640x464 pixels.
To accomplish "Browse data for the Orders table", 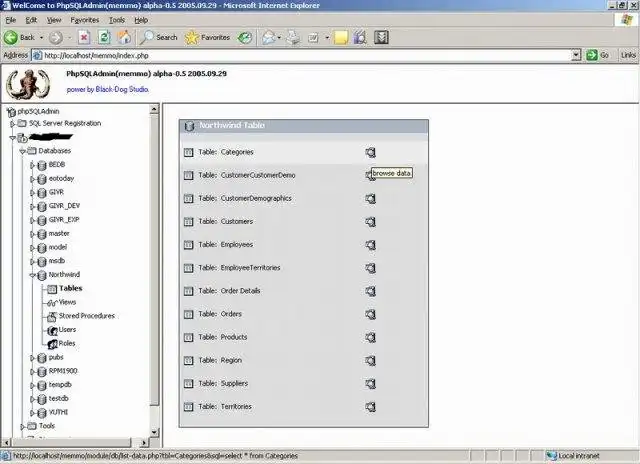I will click(x=370, y=315).
